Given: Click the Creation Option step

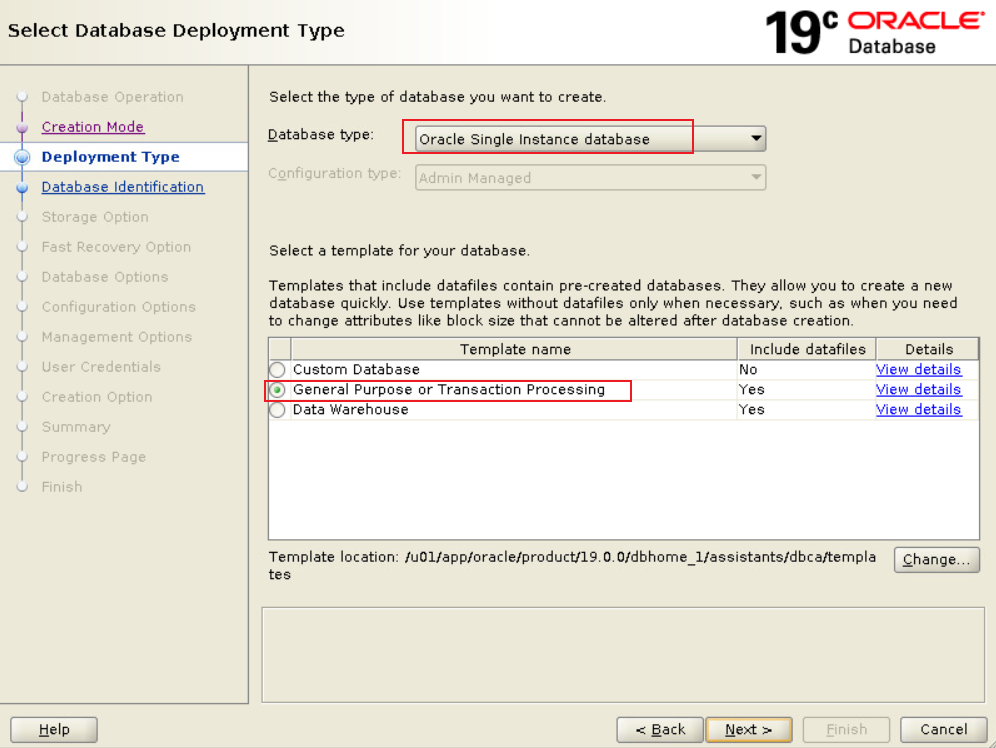Looking at the screenshot, I should [97, 397].
